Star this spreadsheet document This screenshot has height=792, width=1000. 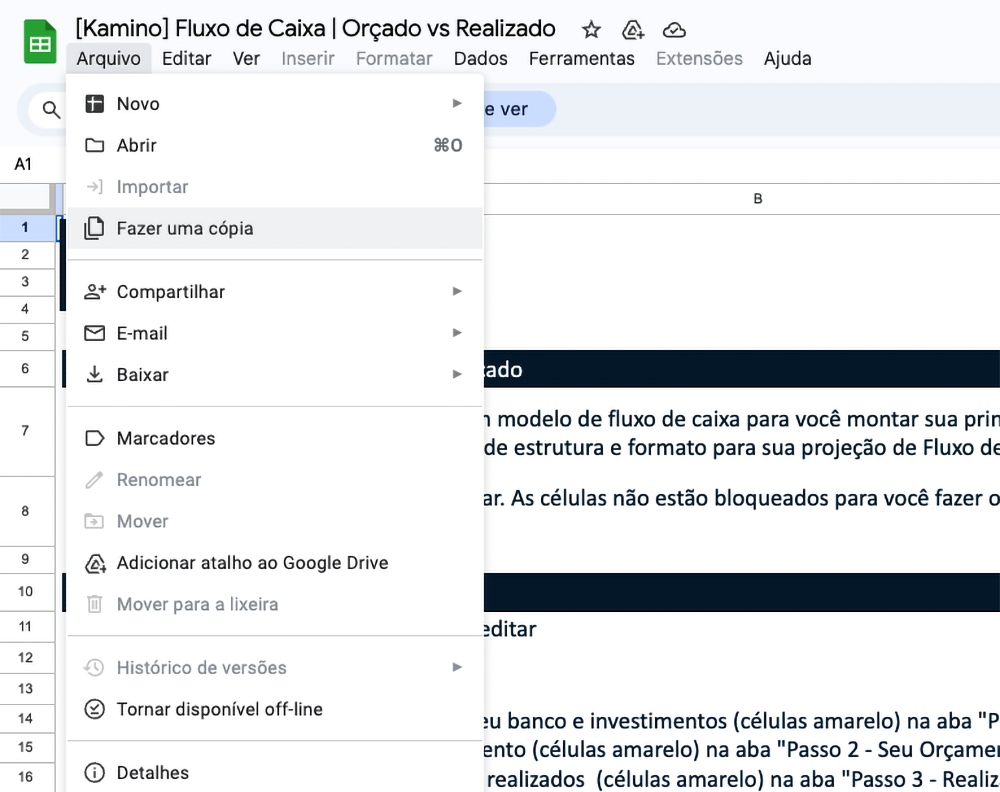click(591, 29)
